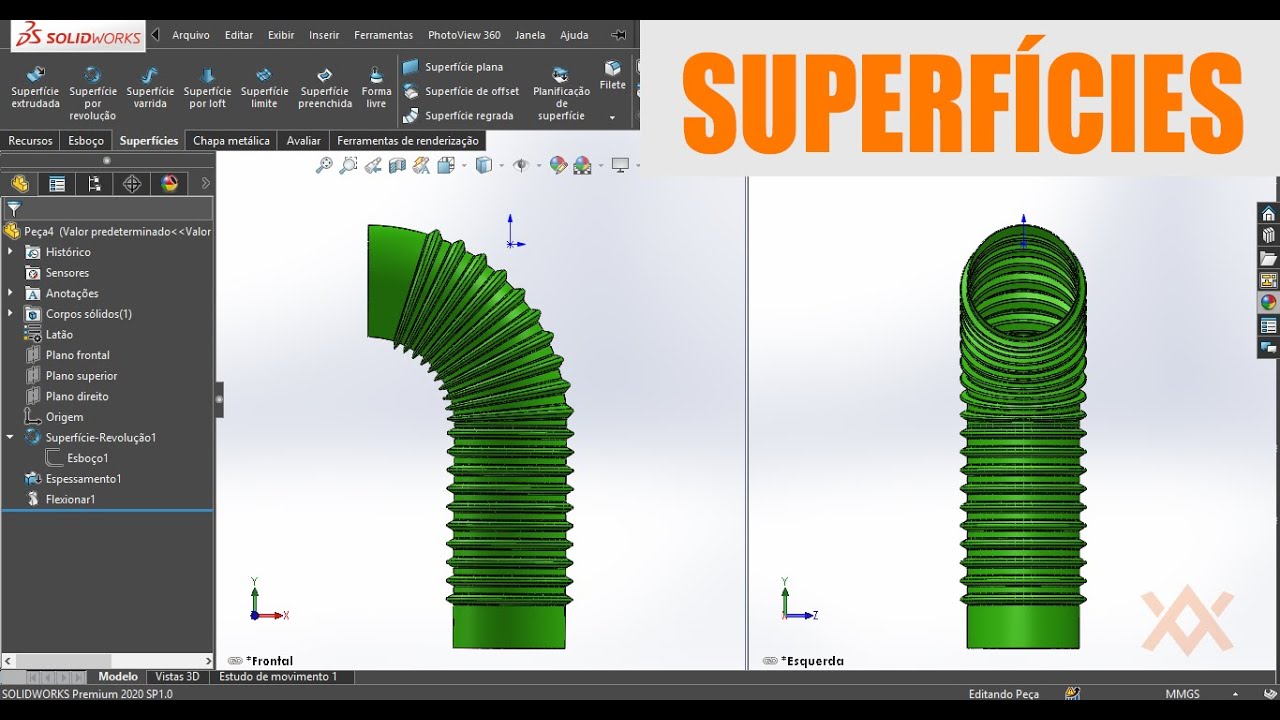Select the Superfície extrudada tool

click(x=35, y=88)
